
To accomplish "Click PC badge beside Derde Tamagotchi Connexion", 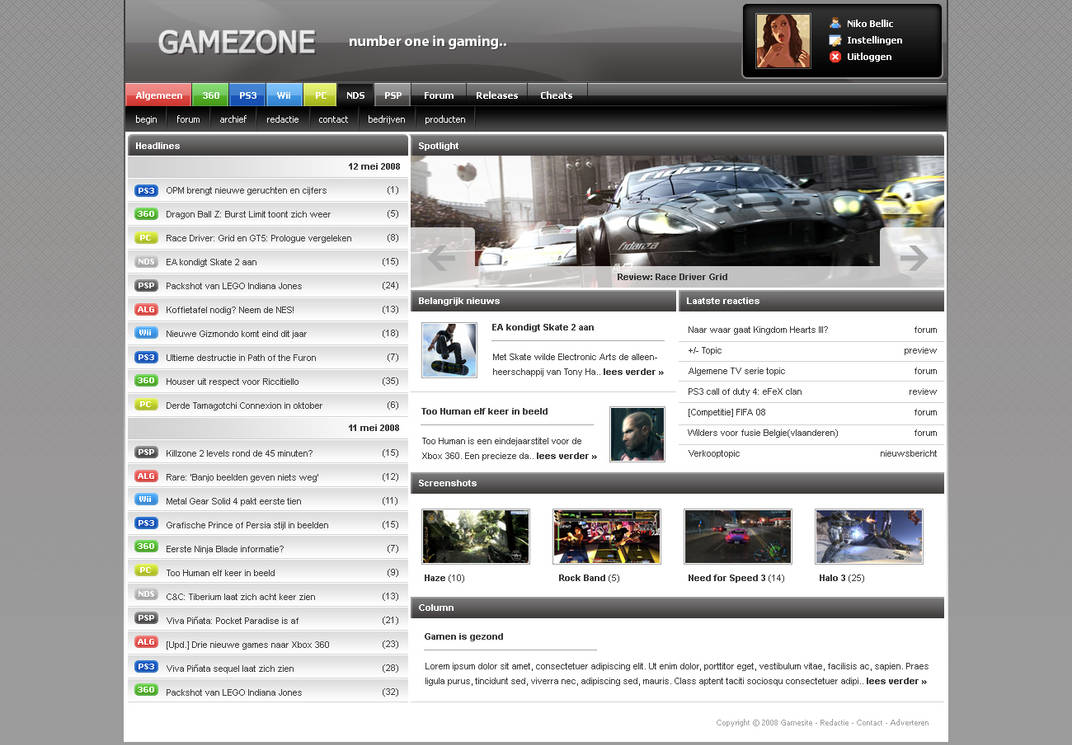I will [146, 405].
